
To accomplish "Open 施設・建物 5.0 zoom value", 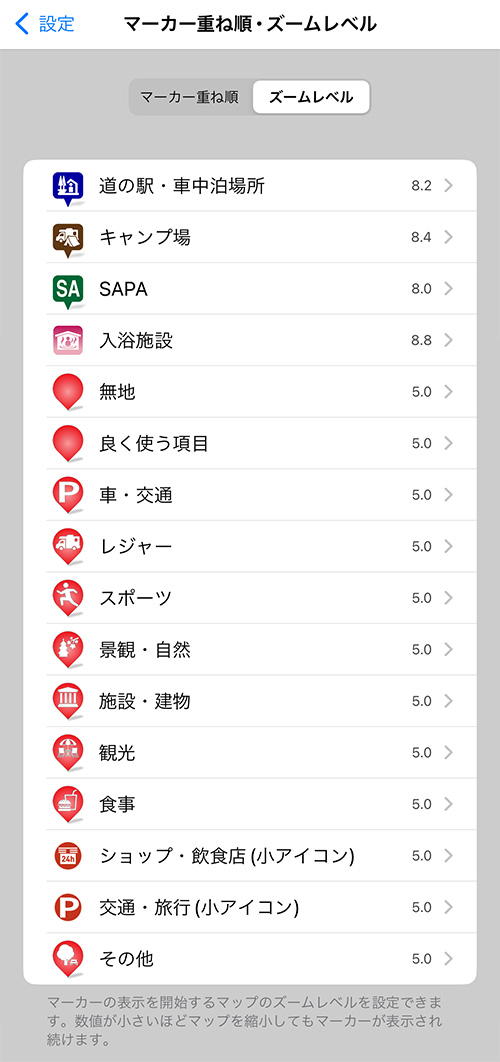I will 421,701.
